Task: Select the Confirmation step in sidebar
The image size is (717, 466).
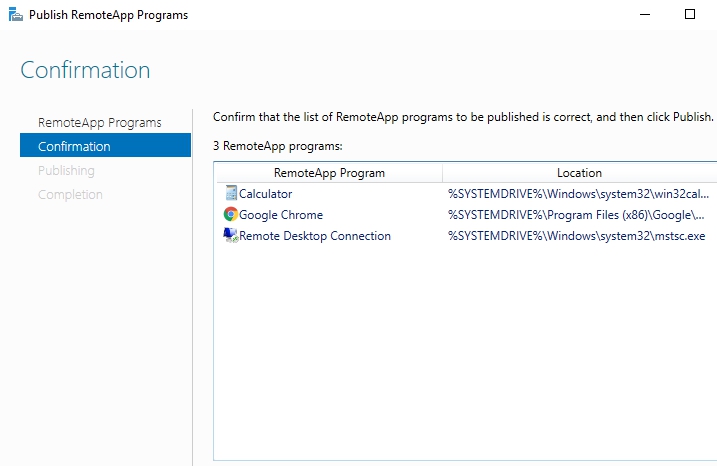Action: pos(74,147)
